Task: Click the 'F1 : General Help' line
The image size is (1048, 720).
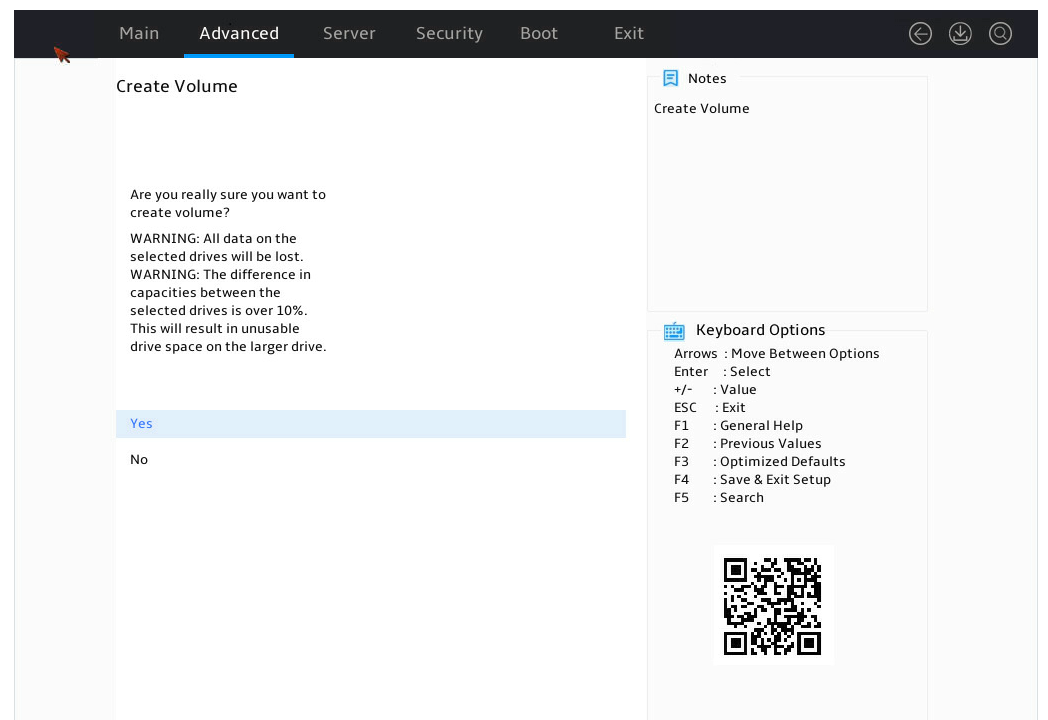Action: [739, 426]
